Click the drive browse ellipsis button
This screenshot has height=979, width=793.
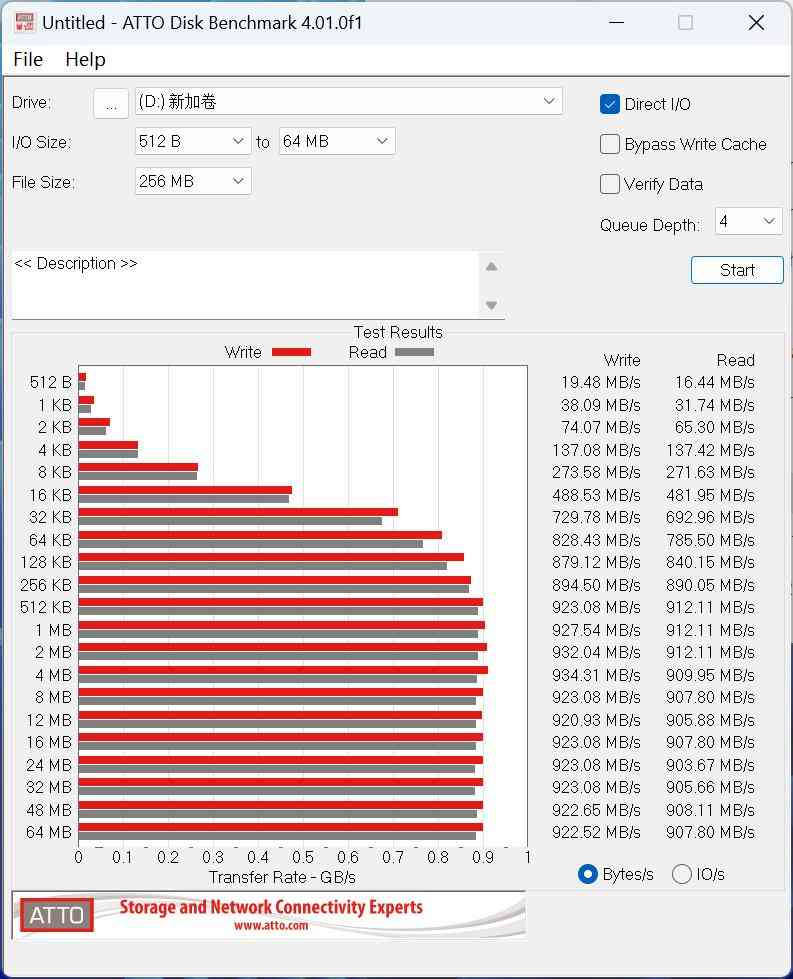pyautogui.click(x=111, y=103)
